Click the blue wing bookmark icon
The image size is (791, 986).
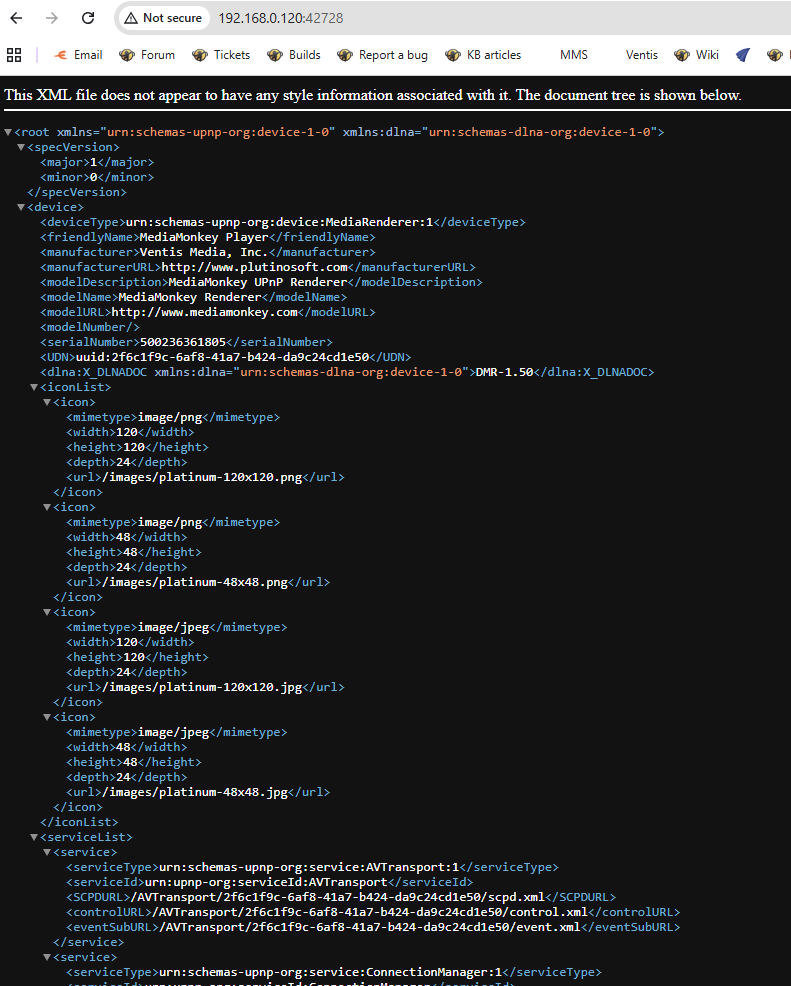coord(743,55)
